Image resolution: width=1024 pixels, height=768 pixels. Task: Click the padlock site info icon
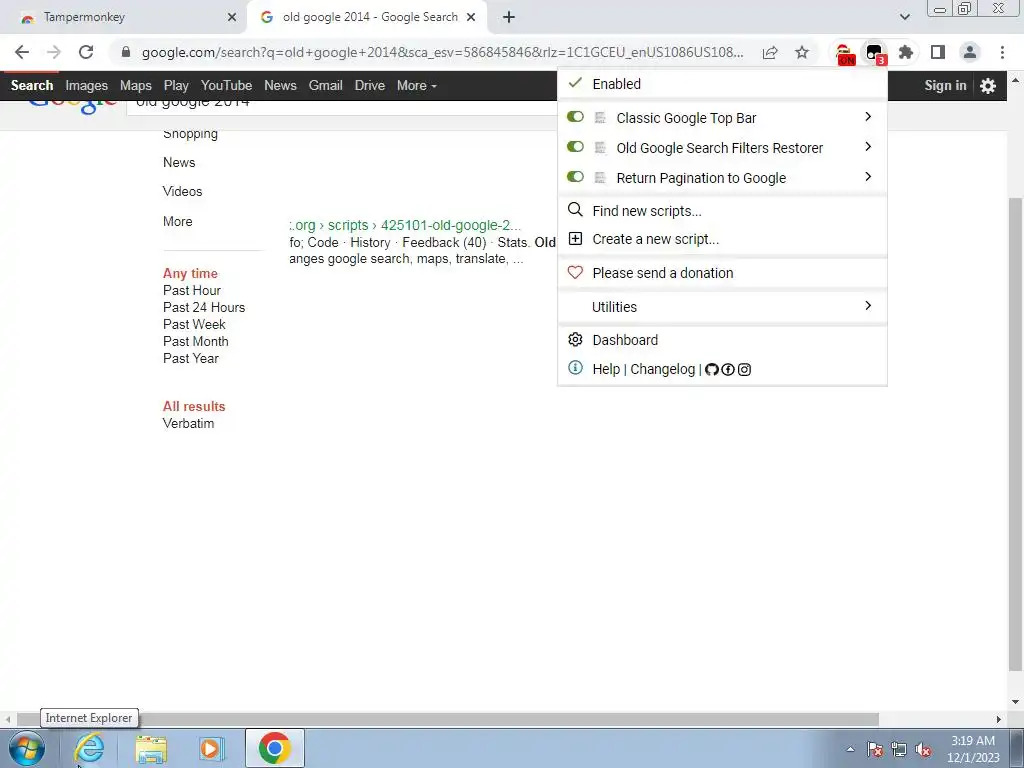coord(126,52)
